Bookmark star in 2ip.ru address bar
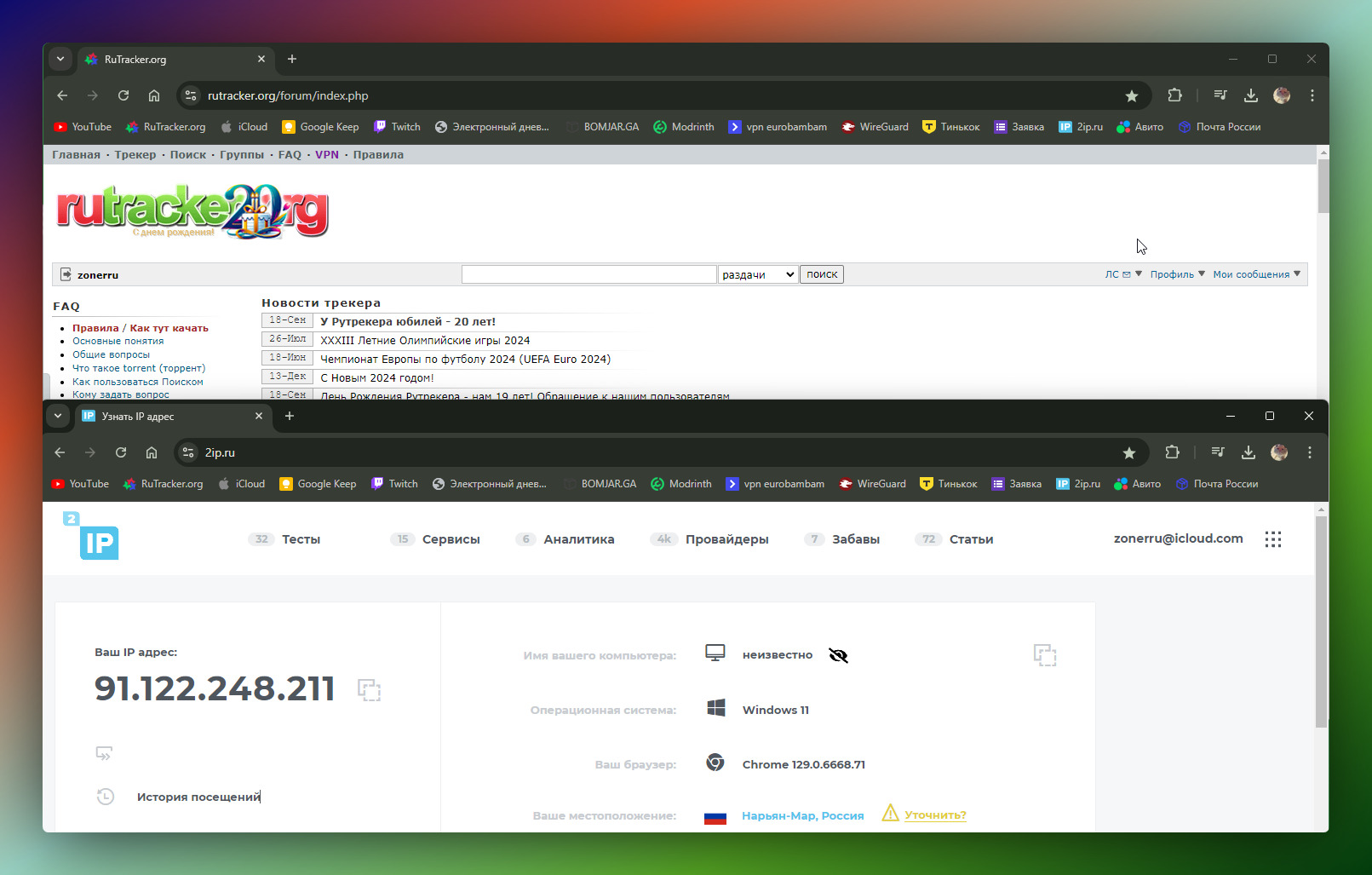The height and width of the screenshot is (875, 1372). 1129,452
